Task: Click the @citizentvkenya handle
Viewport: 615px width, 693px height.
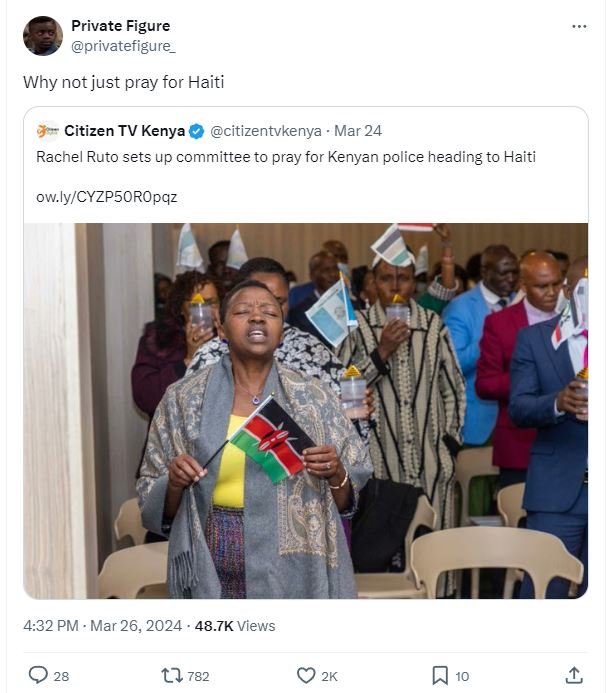Action: pos(266,131)
